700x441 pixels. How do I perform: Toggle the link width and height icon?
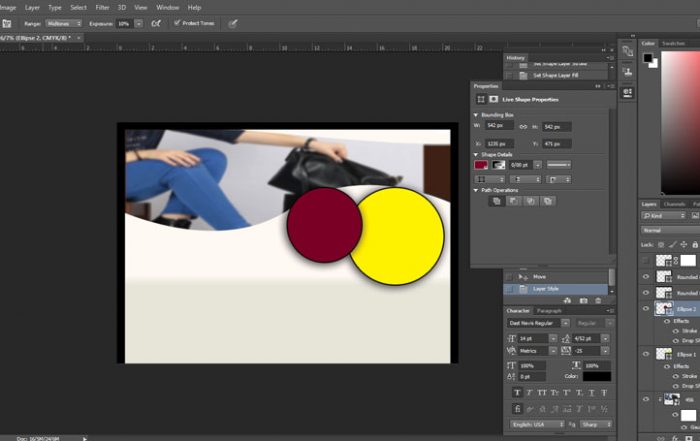point(523,127)
